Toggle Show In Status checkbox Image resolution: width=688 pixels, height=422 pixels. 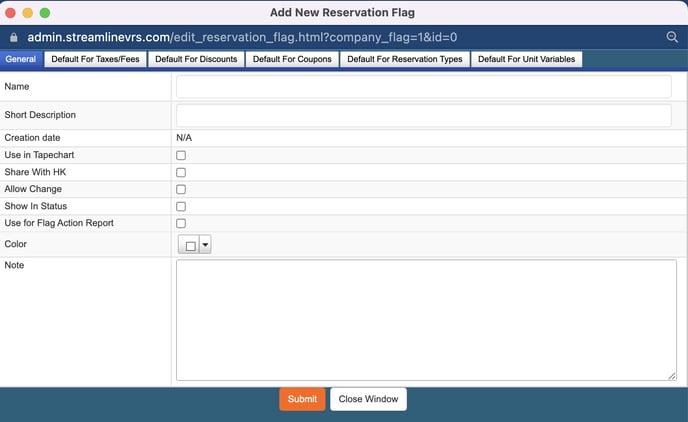pyautogui.click(x=181, y=207)
